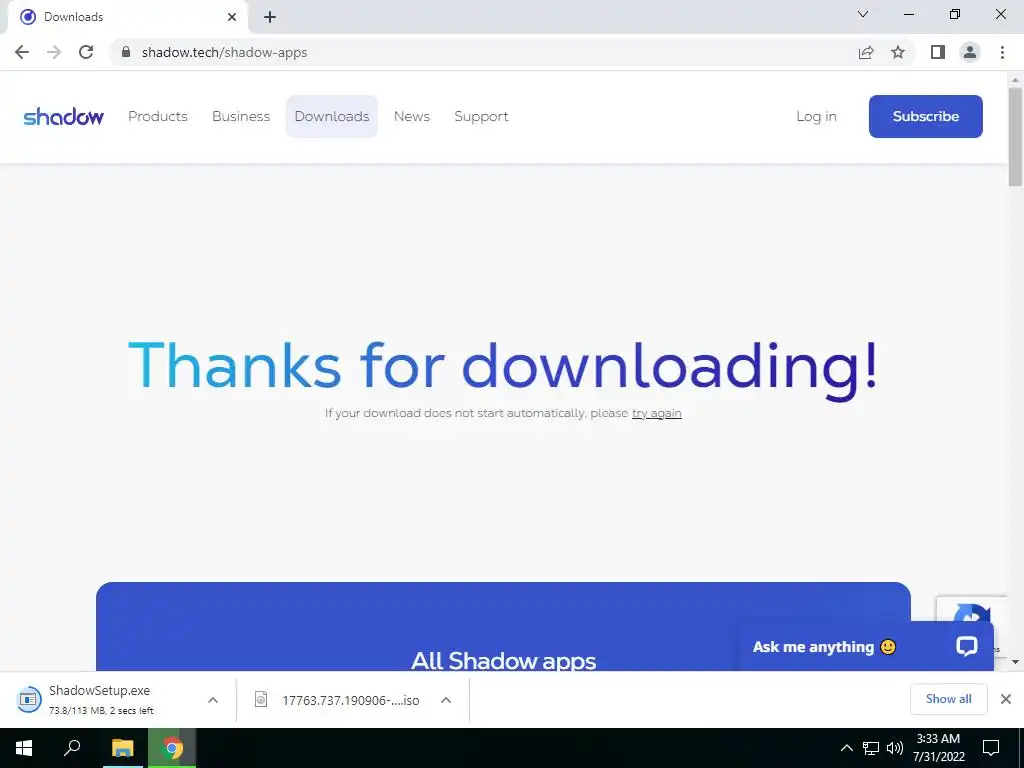
Task: Open the taskbar clock and date
Action: pos(938,748)
